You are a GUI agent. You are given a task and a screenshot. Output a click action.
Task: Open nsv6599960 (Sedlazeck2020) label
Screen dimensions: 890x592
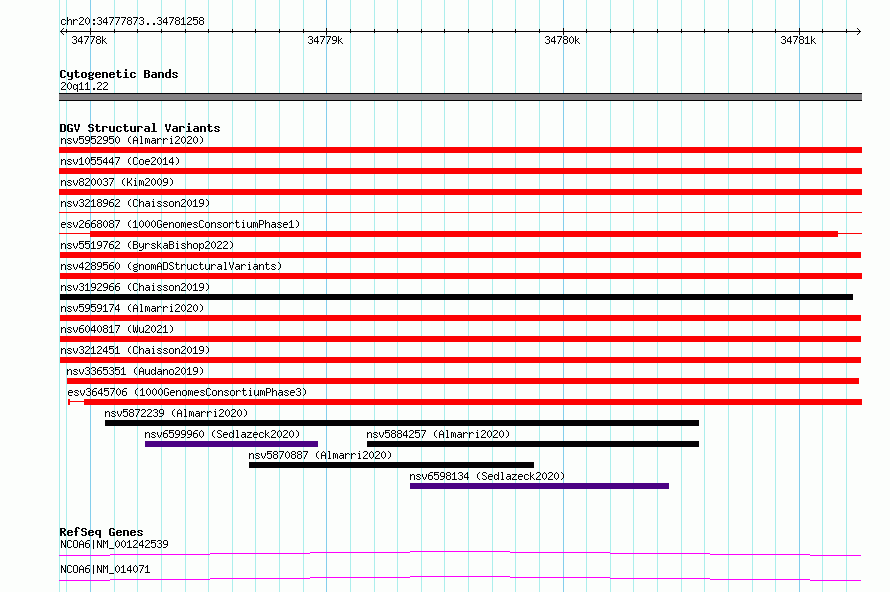[222, 434]
